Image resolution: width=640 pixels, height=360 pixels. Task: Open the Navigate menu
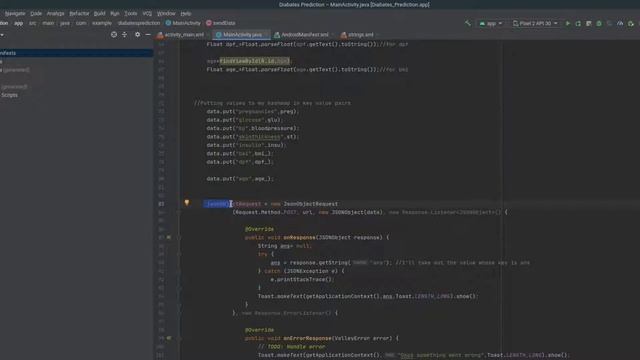click(15, 13)
